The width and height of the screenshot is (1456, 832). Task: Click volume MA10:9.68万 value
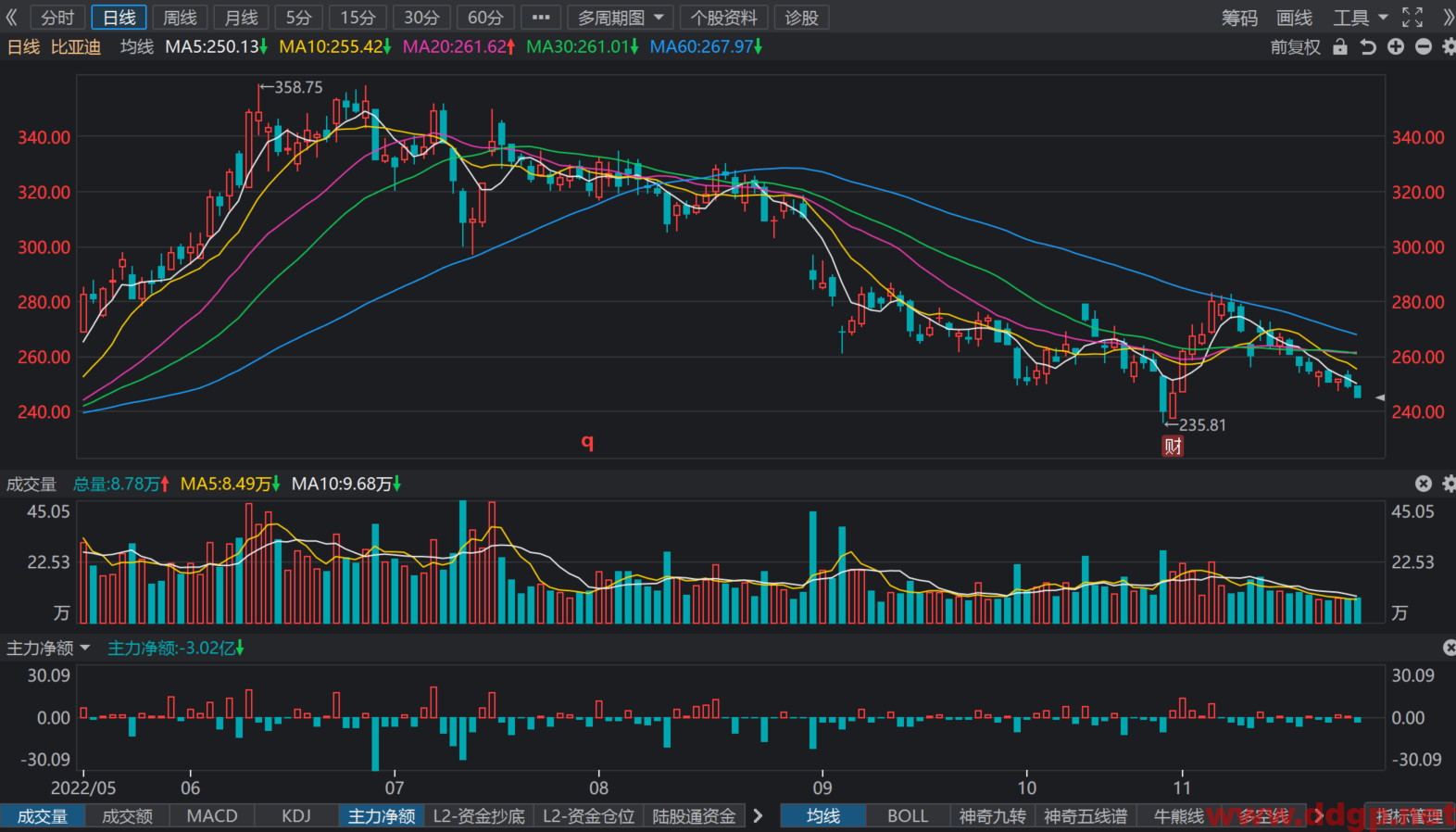345,484
